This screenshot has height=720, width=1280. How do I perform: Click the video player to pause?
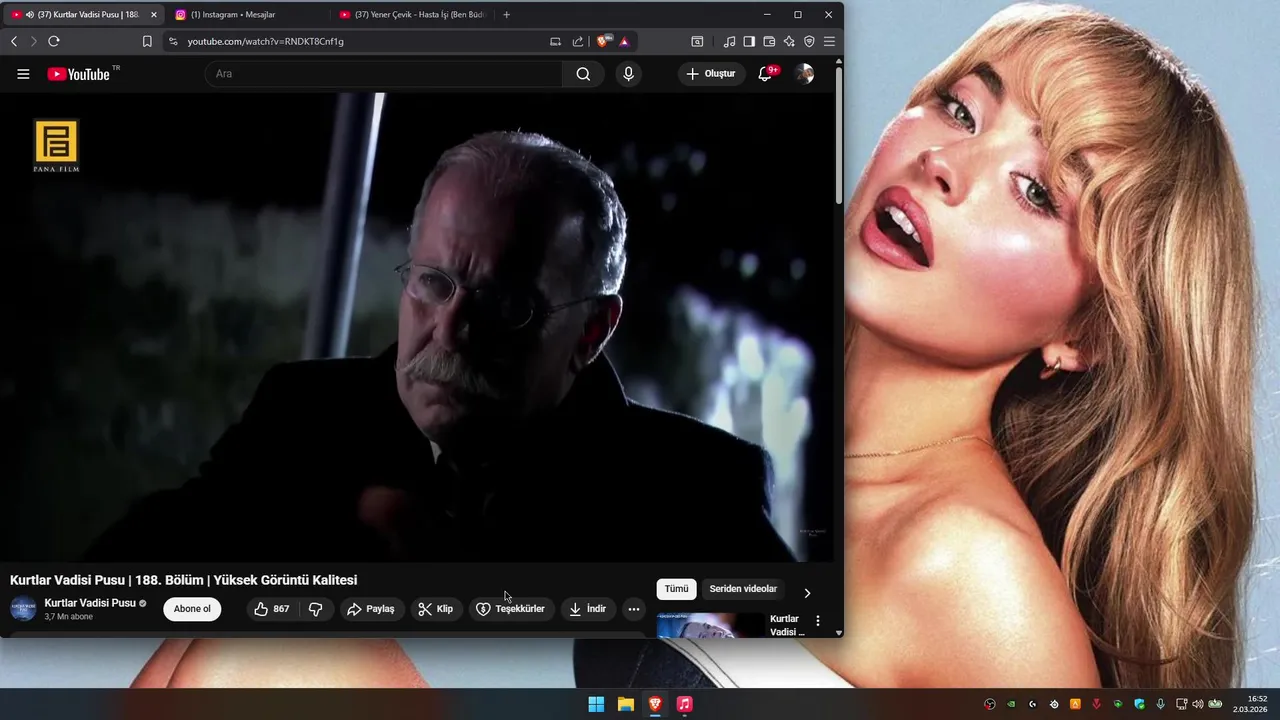417,327
